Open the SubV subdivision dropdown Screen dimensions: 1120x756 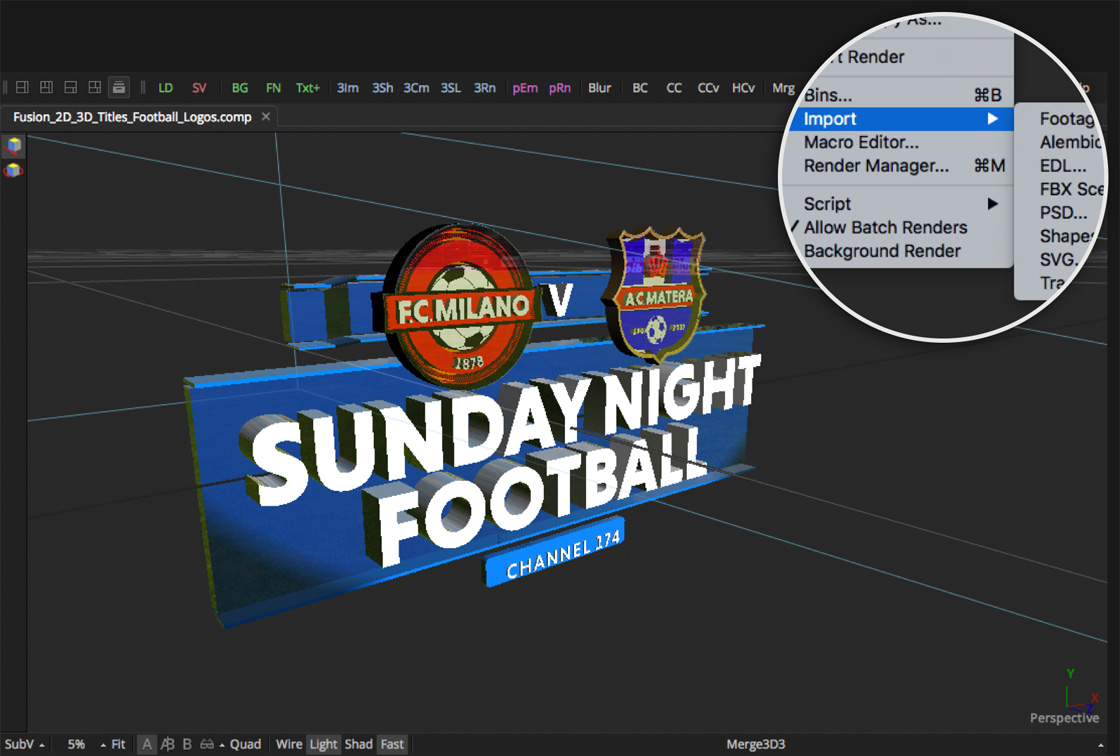click(x=22, y=744)
